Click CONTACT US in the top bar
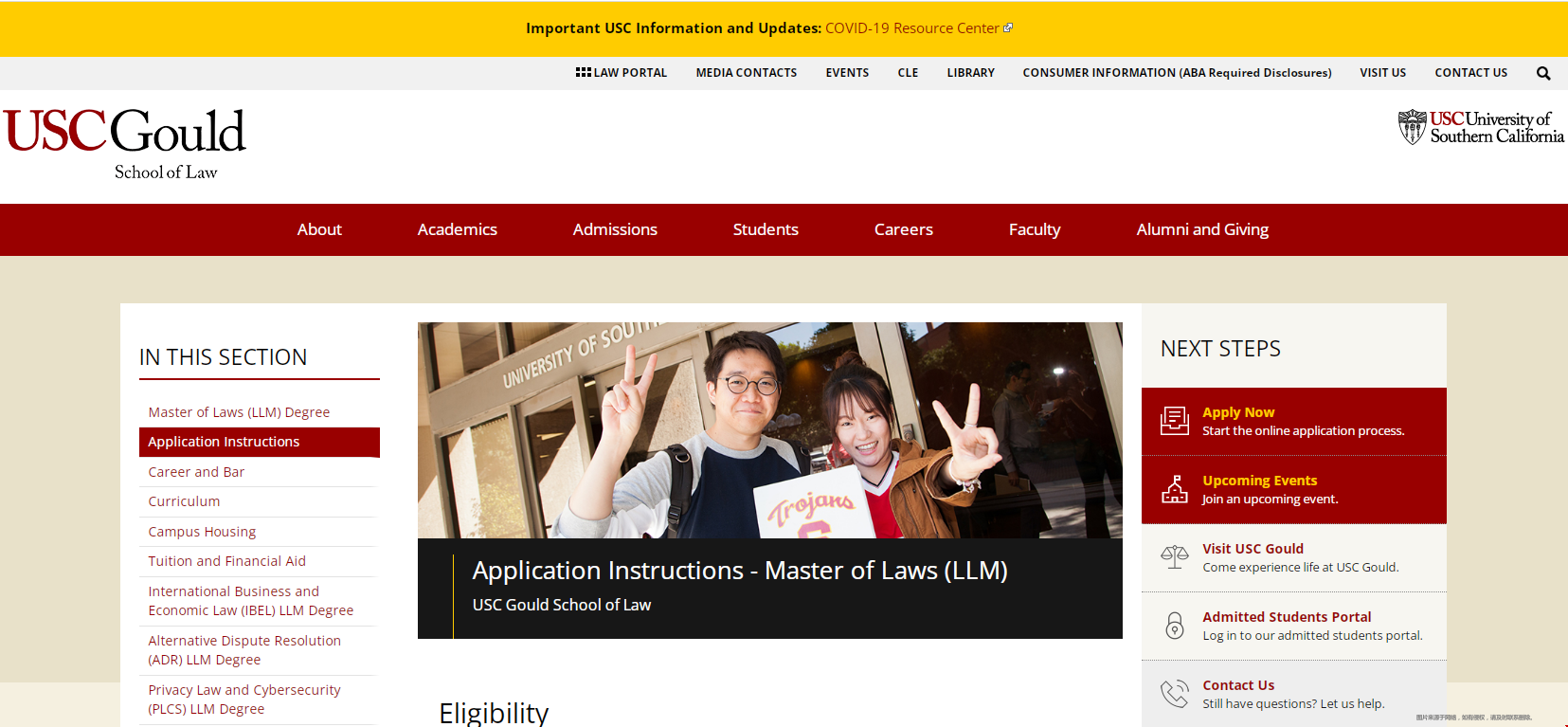 tap(1471, 73)
